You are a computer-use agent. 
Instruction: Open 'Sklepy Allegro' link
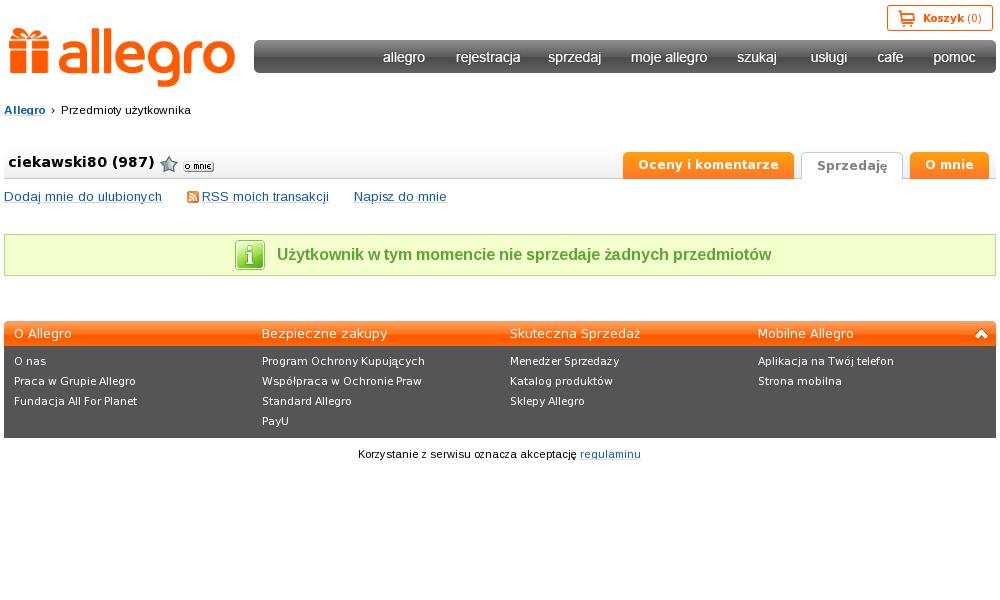(547, 401)
